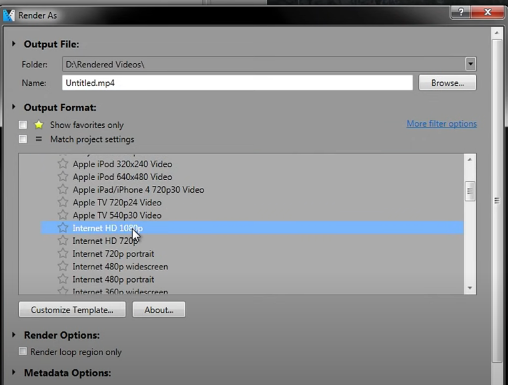The height and width of the screenshot is (385, 508).
Task: Select Apple iPad/iPhone 4 720p30 Video
Action: (x=138, y=190)
